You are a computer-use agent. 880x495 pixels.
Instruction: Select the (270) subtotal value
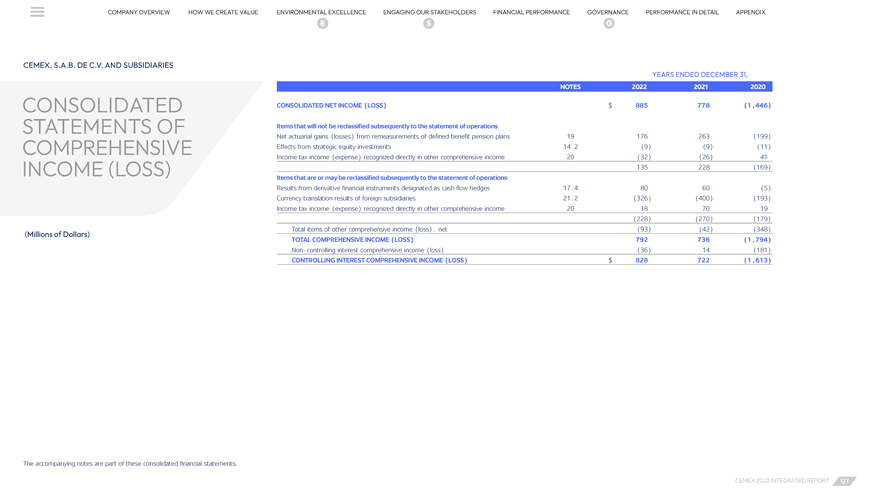coord(704,219)
